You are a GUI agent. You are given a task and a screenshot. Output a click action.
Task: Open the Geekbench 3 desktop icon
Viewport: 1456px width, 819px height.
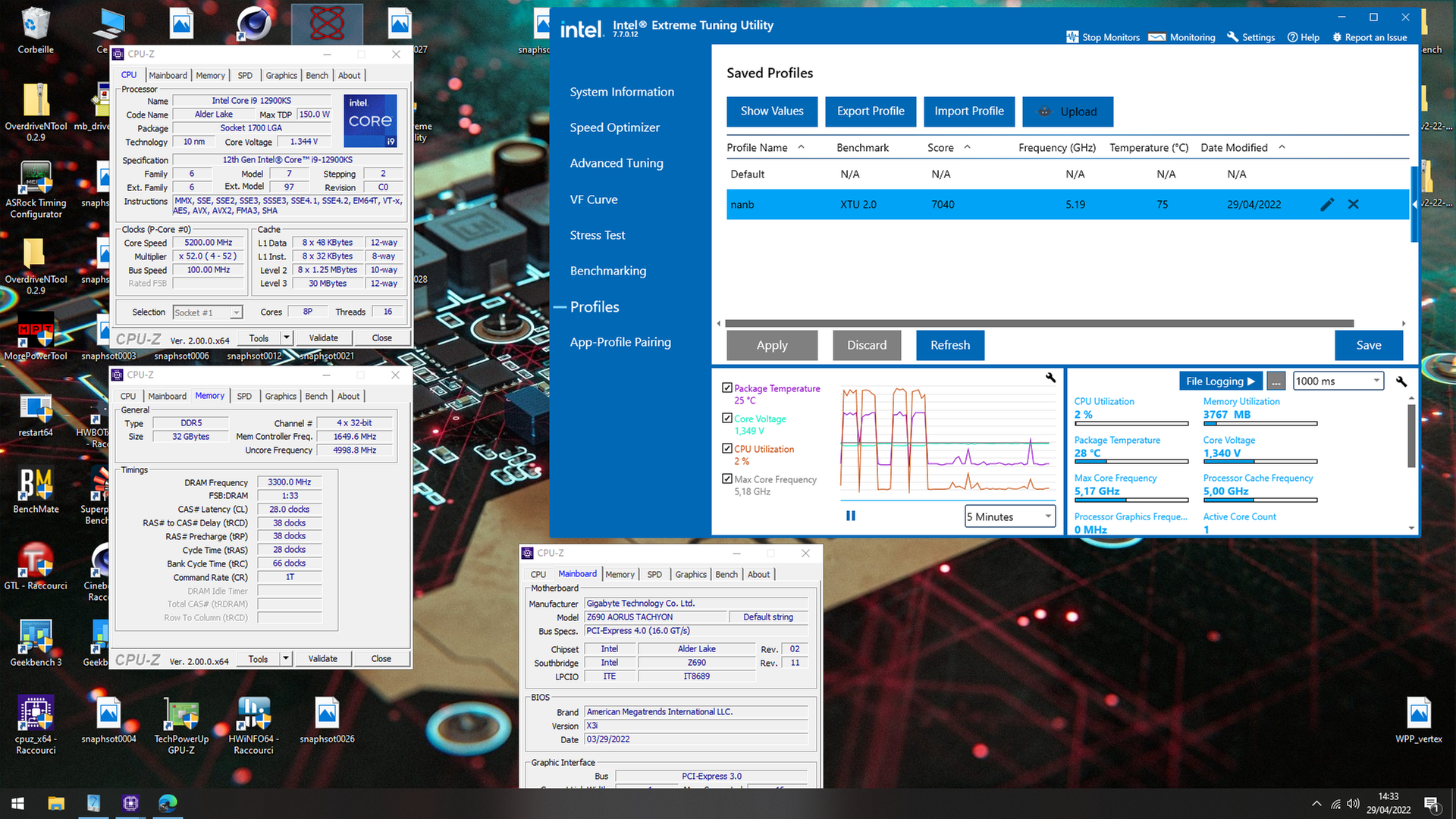36,643
